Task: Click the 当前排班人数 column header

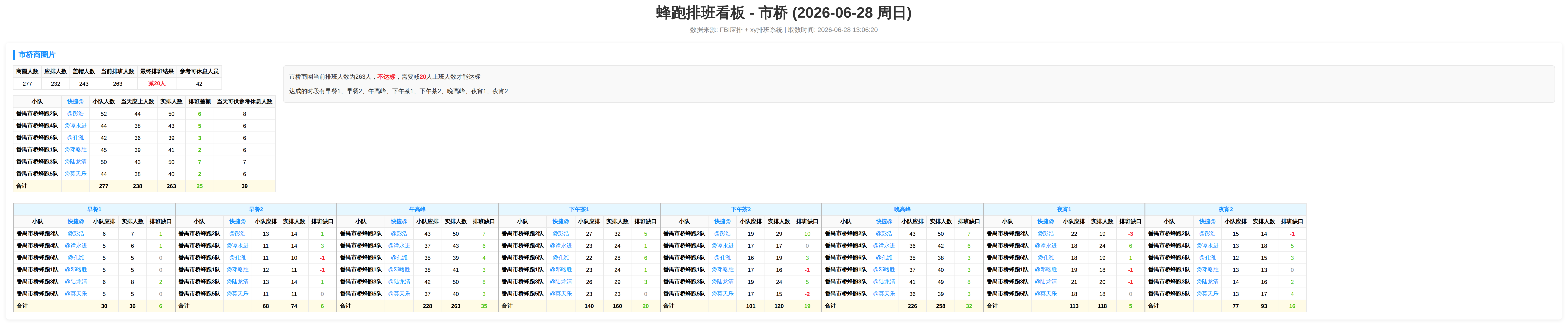Action: point(117,72)
